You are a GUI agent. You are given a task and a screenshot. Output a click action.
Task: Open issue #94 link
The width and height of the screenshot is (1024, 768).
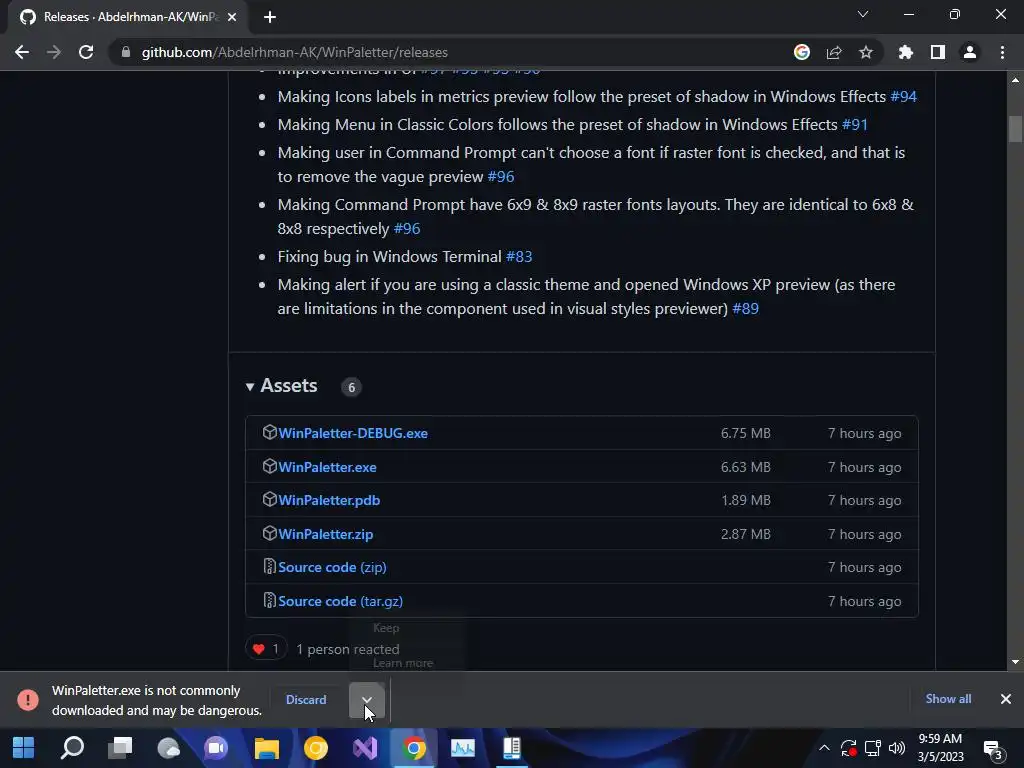coord(903,97)
